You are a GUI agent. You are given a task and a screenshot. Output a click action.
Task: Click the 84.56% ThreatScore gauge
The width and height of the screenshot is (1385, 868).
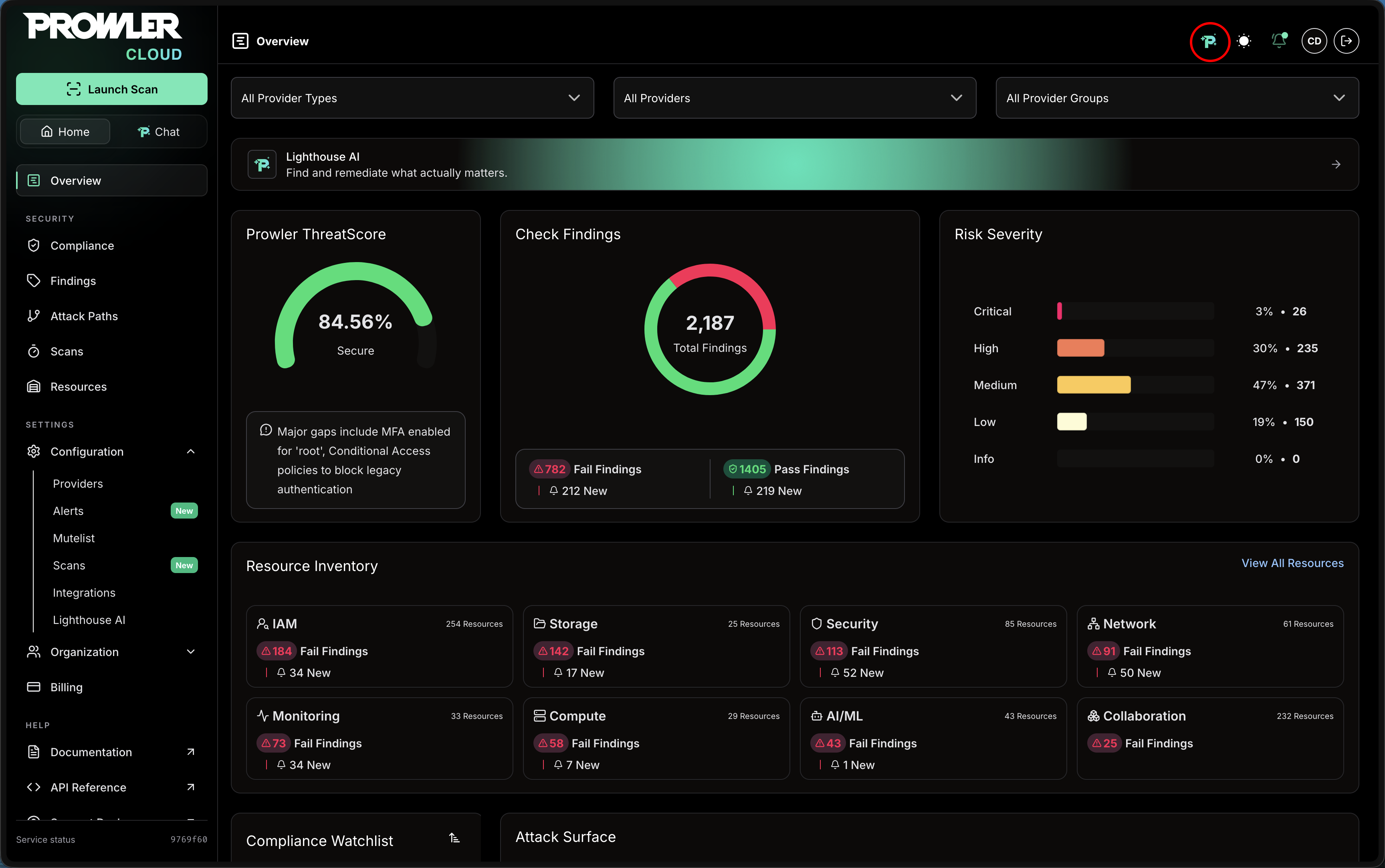pyautogui.click(x=355, y=315)
